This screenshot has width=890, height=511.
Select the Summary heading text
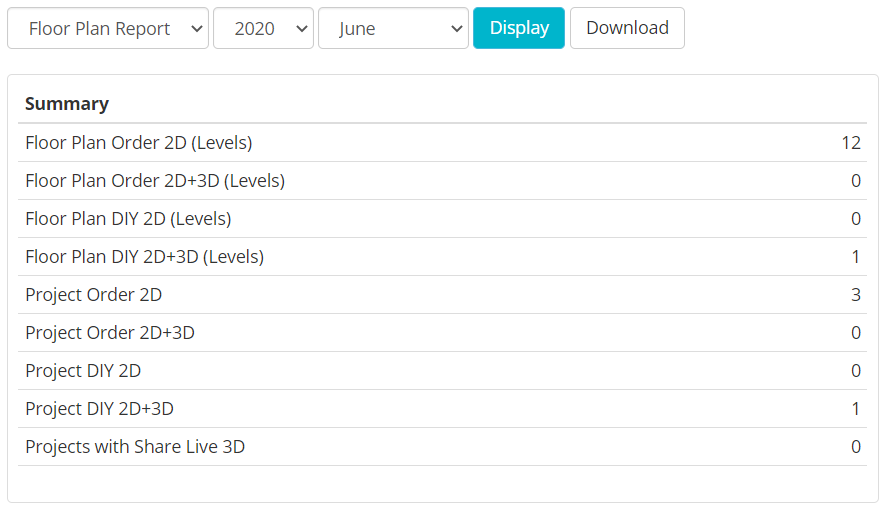pyautogui.click(x=67, y=104)
